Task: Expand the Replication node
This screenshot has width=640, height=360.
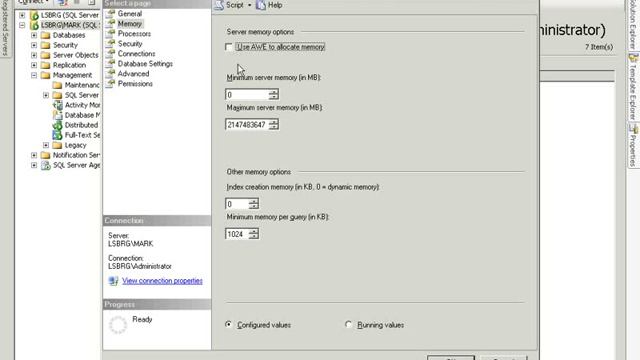Action: tap(34, 65)
